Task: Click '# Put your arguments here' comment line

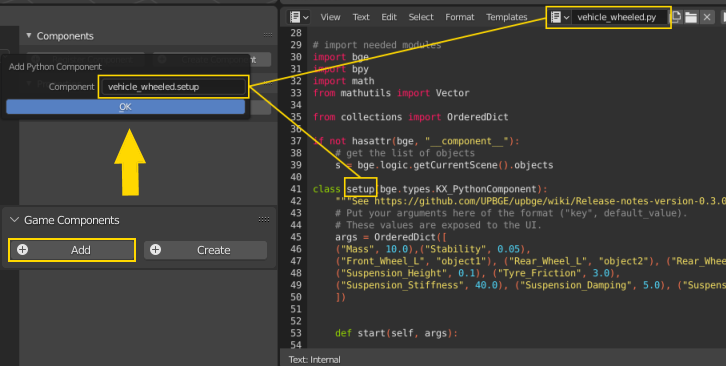Action: click(x=511, y=214)
